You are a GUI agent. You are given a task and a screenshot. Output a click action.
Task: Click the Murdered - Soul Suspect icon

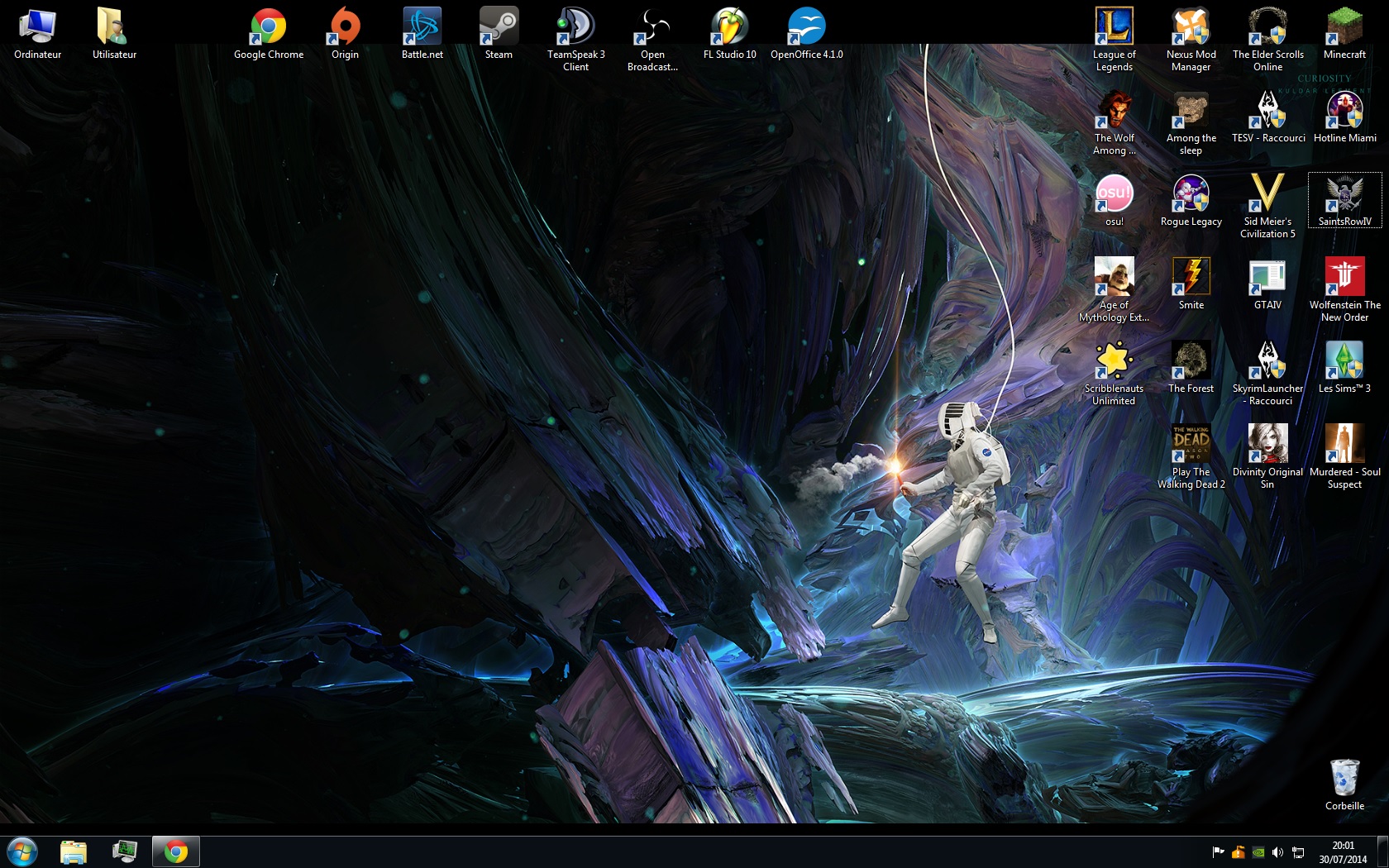coord(1344,457)
